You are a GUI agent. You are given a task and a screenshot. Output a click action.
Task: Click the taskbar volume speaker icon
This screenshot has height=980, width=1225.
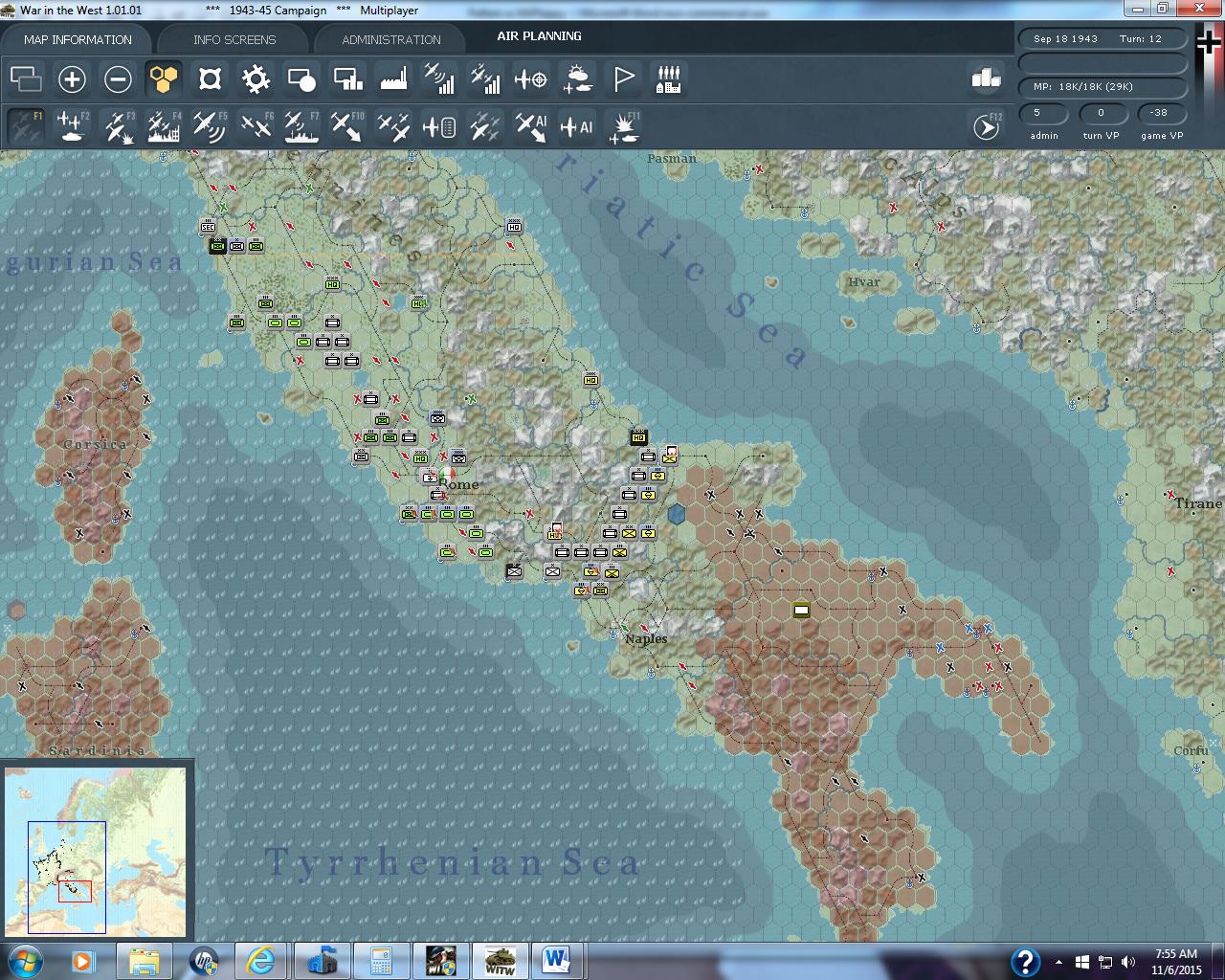click(x=1128, y=962)
